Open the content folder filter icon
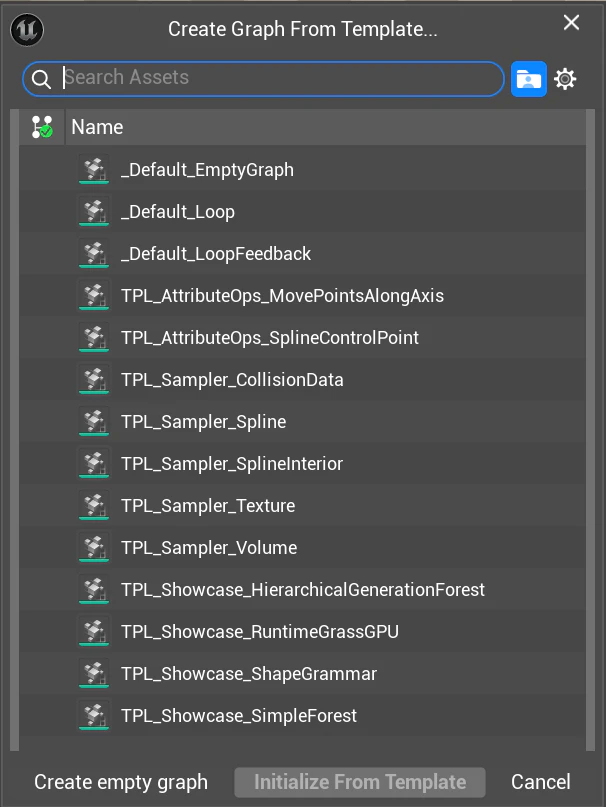606x807 pixels. [529, 79]
